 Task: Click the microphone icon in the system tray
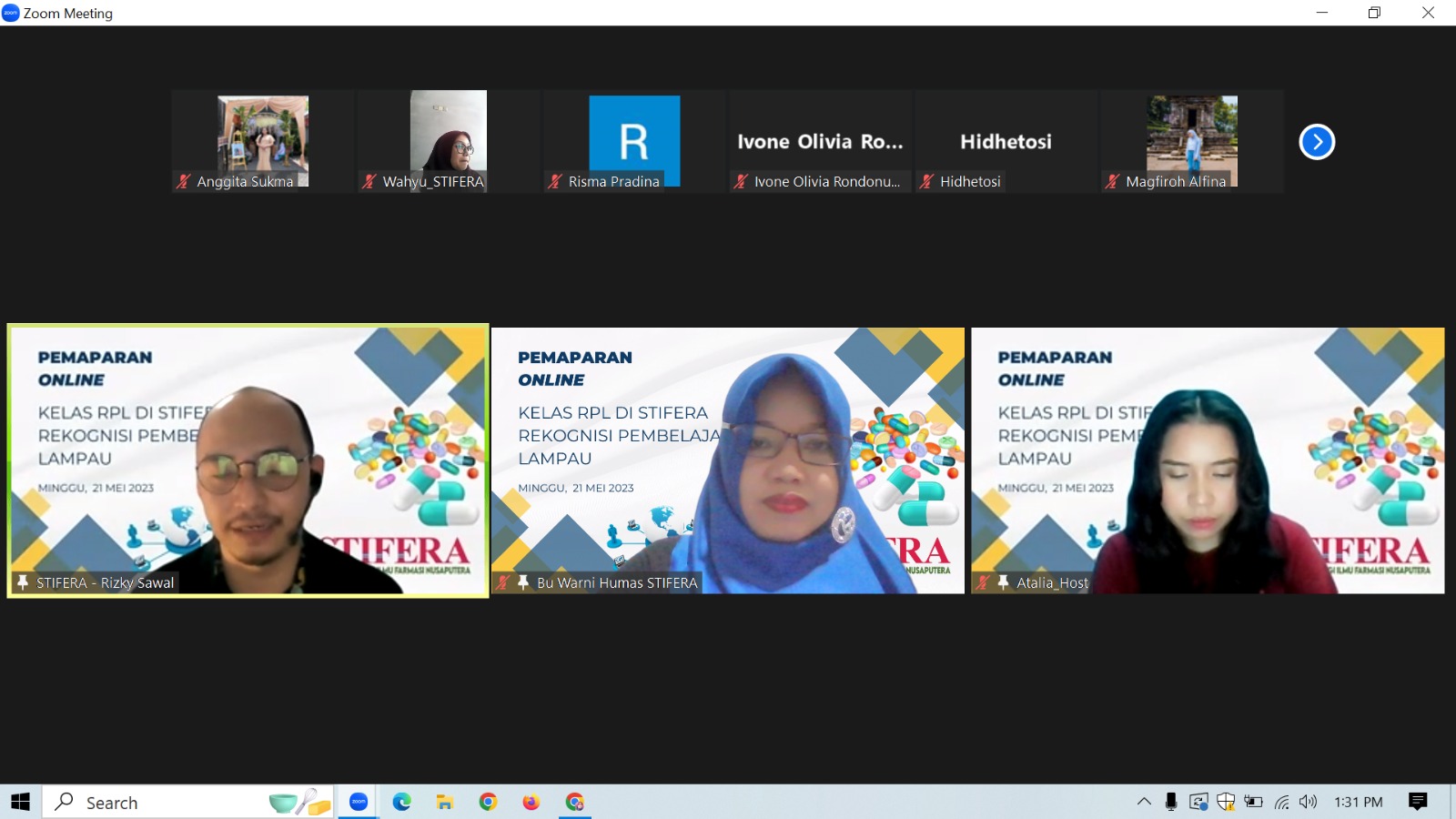1172,802
